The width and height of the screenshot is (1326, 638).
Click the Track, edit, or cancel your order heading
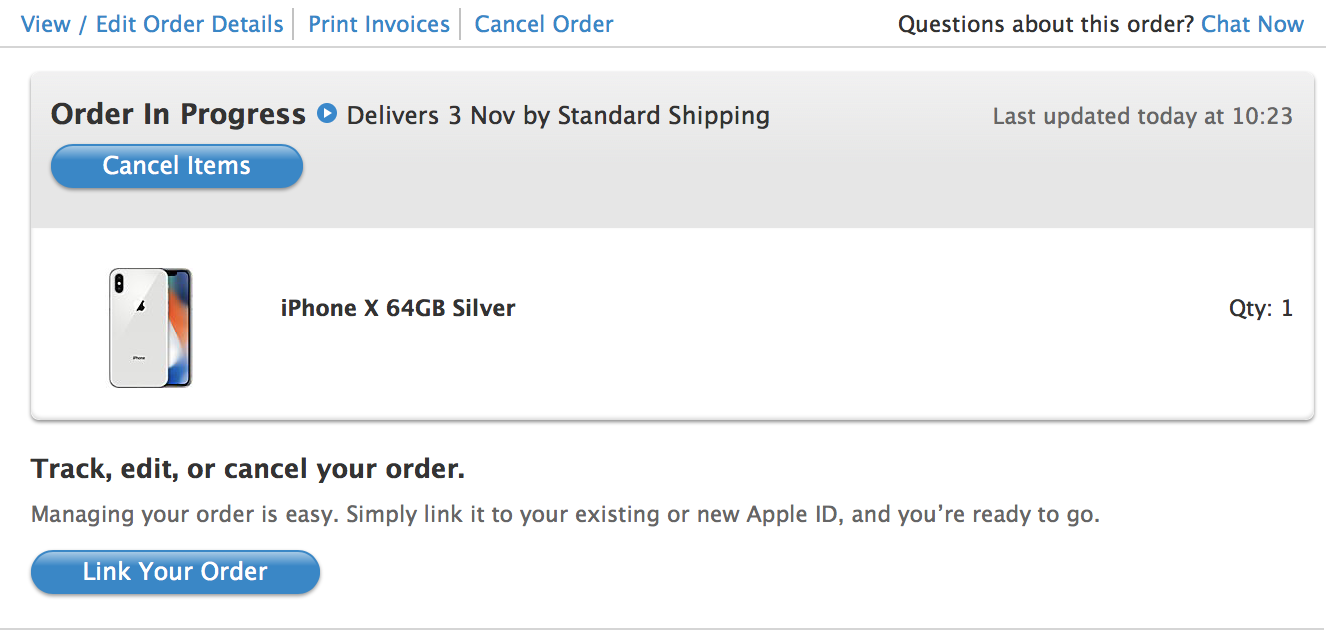point(248,469)
